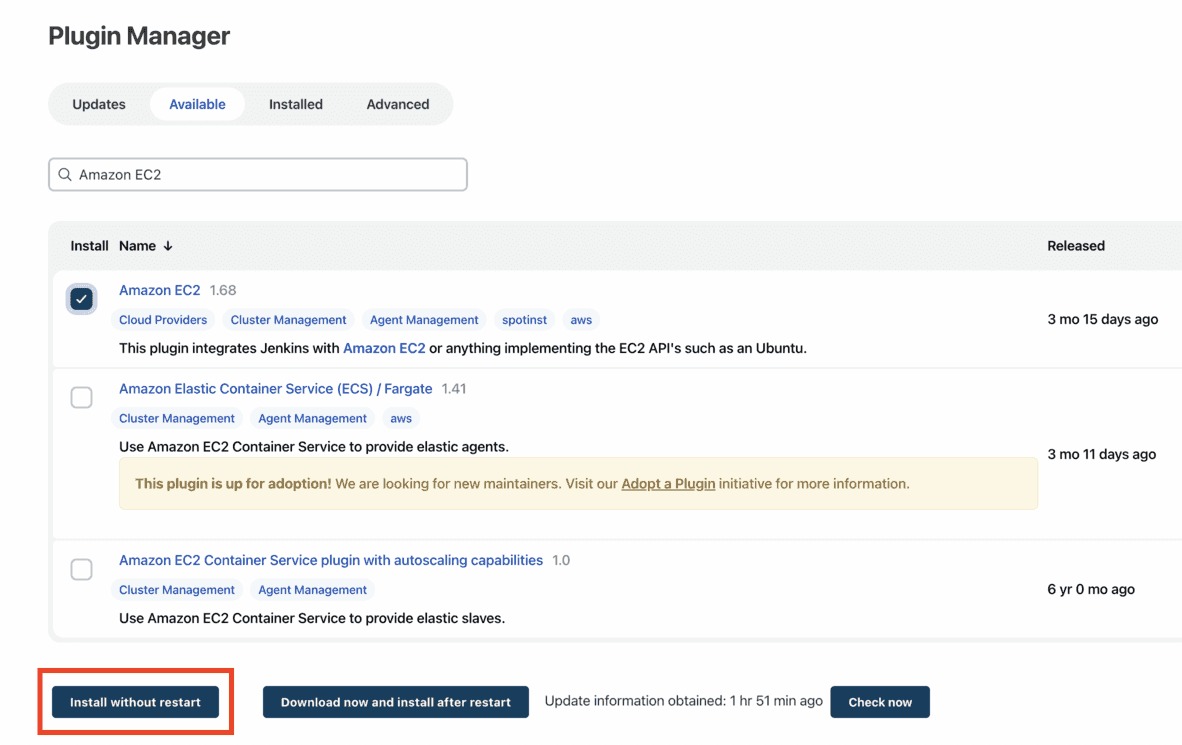Click the Install without restart button
Image resolution: width=1182 pixels, height=745 pixels.
pos(135,701)
